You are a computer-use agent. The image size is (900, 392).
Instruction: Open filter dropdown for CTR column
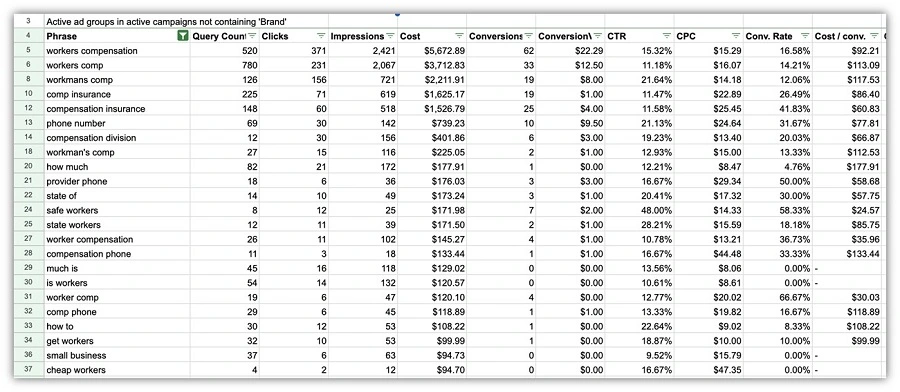pyautogui.click(x=666, y=36)
